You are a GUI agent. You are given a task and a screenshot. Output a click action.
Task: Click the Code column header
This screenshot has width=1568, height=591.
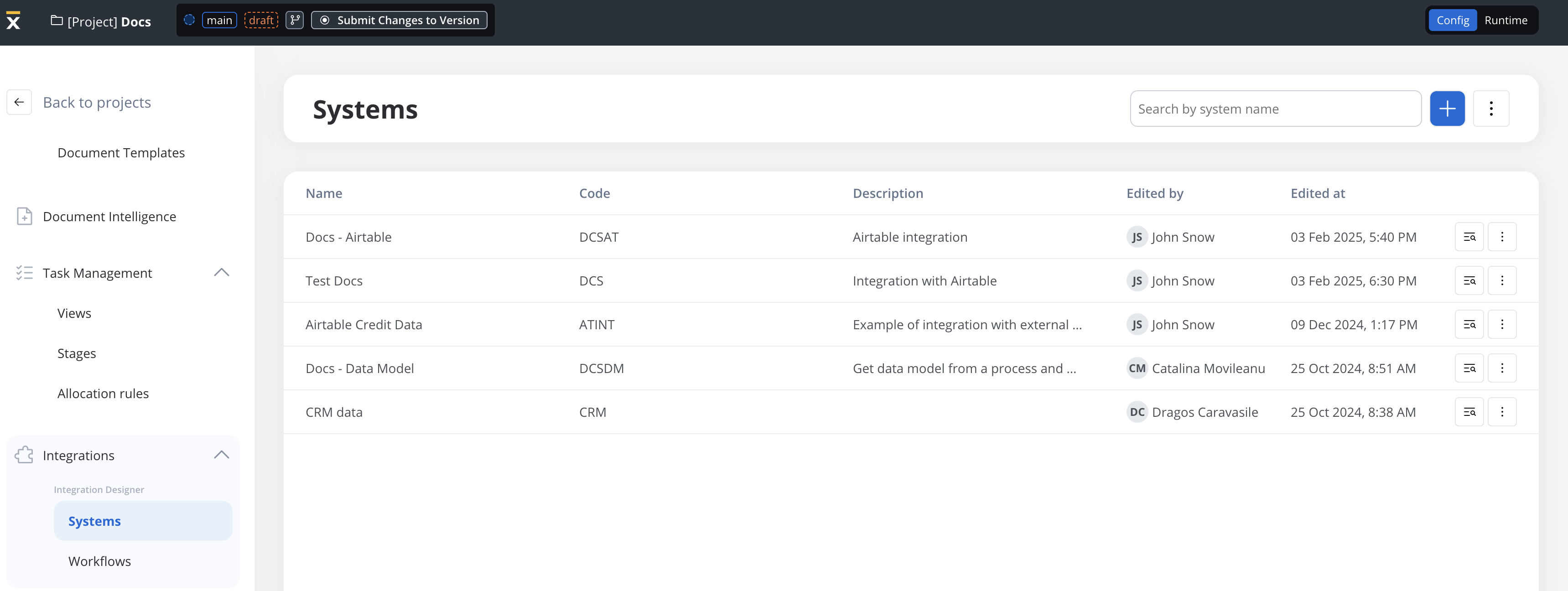pos(594,193)
